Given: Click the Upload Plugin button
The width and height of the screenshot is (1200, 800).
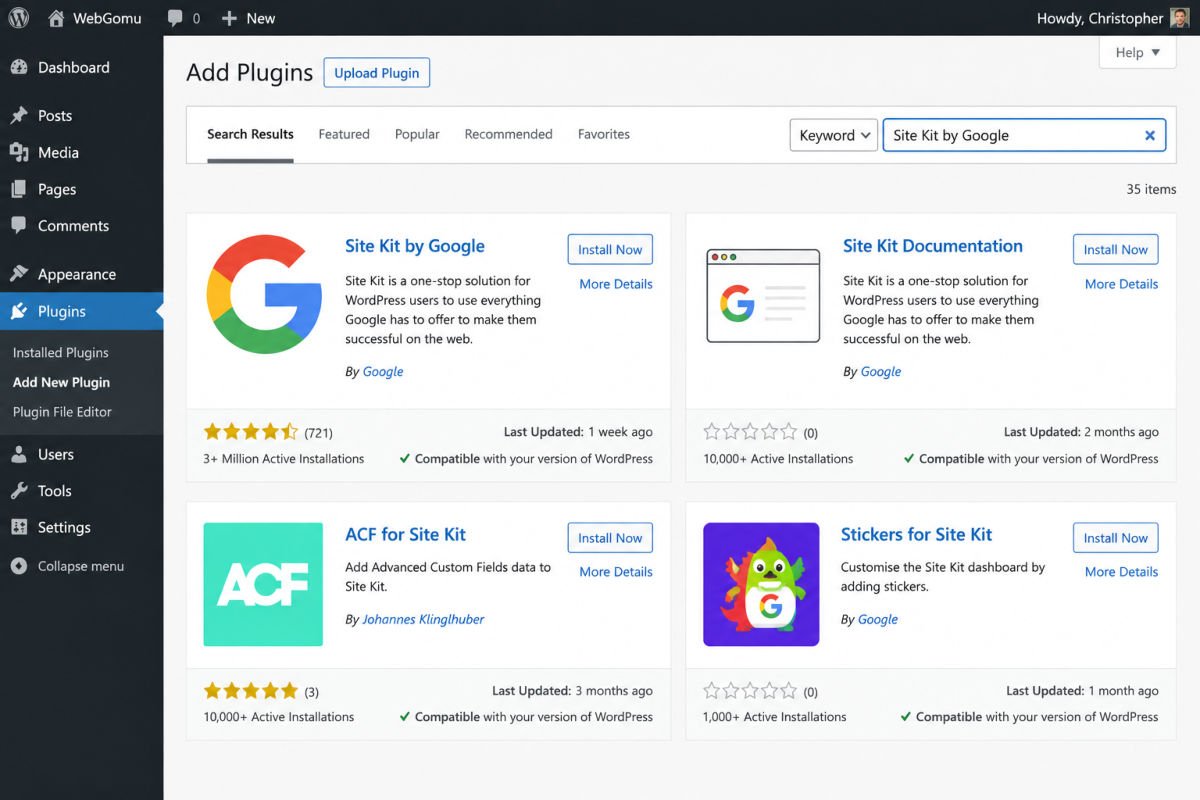Looking at the screenshot, I should pyautogui.click(x=377, y=73).
